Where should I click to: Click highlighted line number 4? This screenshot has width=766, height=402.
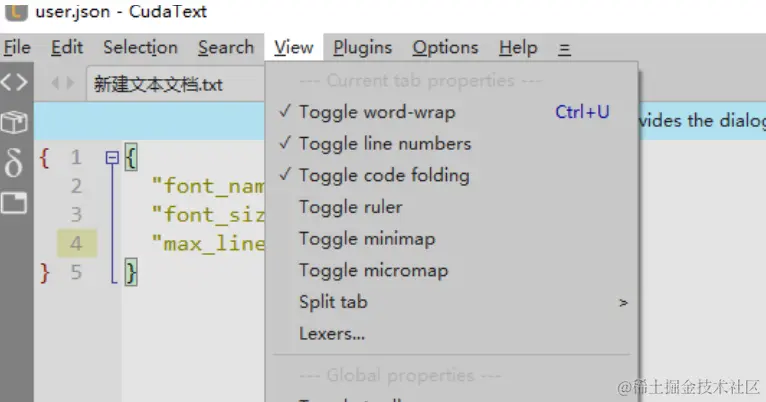(76, 243)
